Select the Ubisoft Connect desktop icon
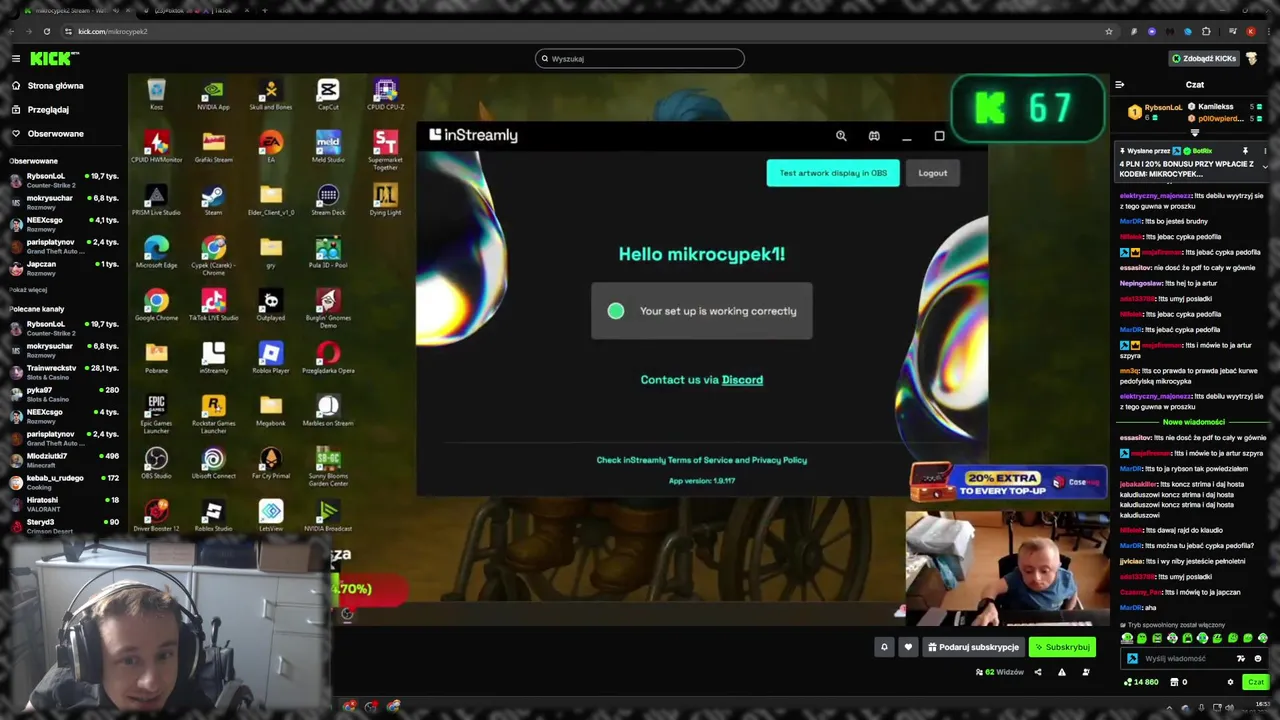The height and width of the screenshot is (720, 1280). pos(213,463)
